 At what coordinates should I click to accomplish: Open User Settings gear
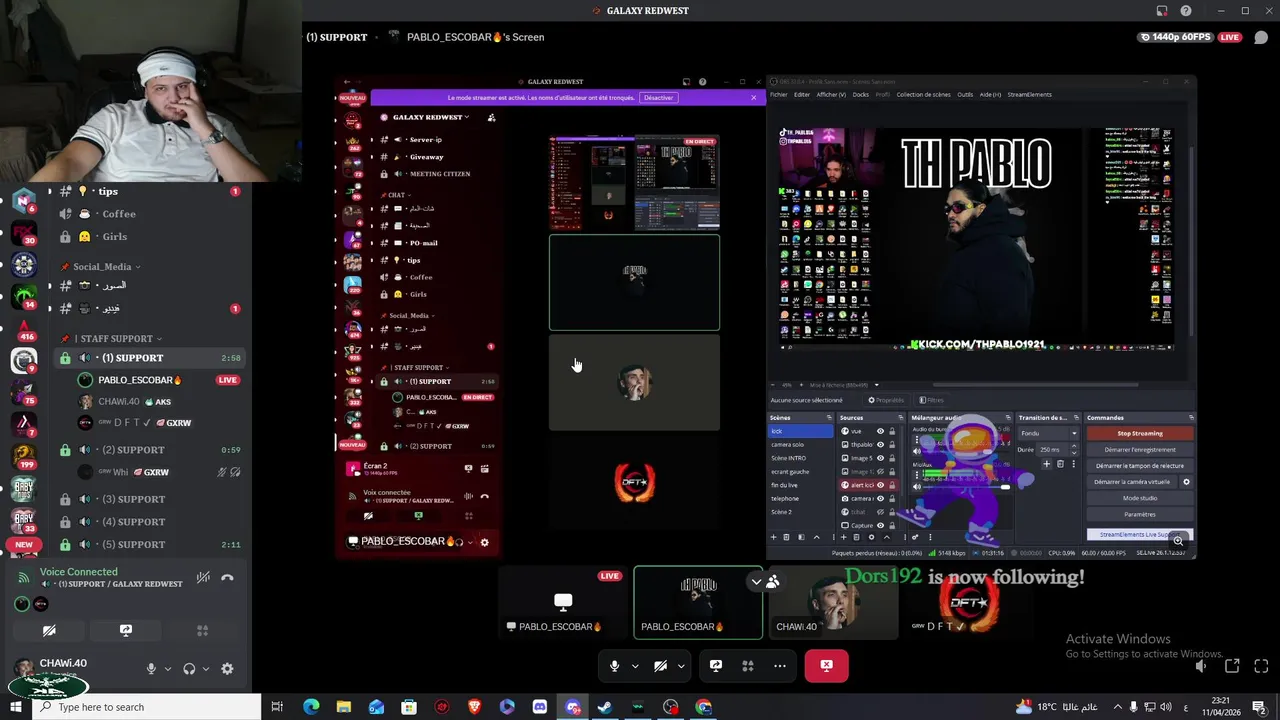227,669
